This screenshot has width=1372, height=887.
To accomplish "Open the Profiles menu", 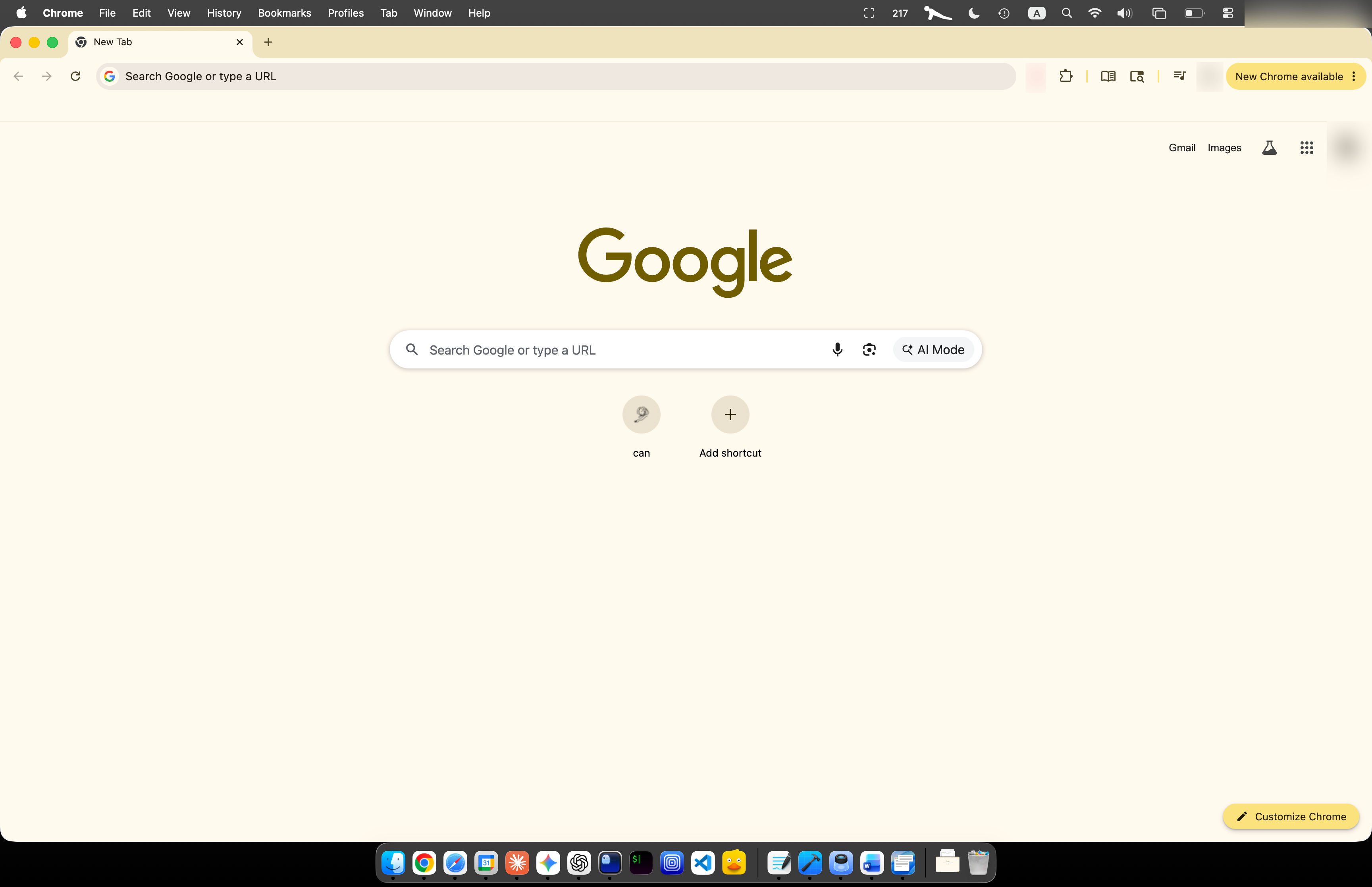I will [x=345, y=13].
